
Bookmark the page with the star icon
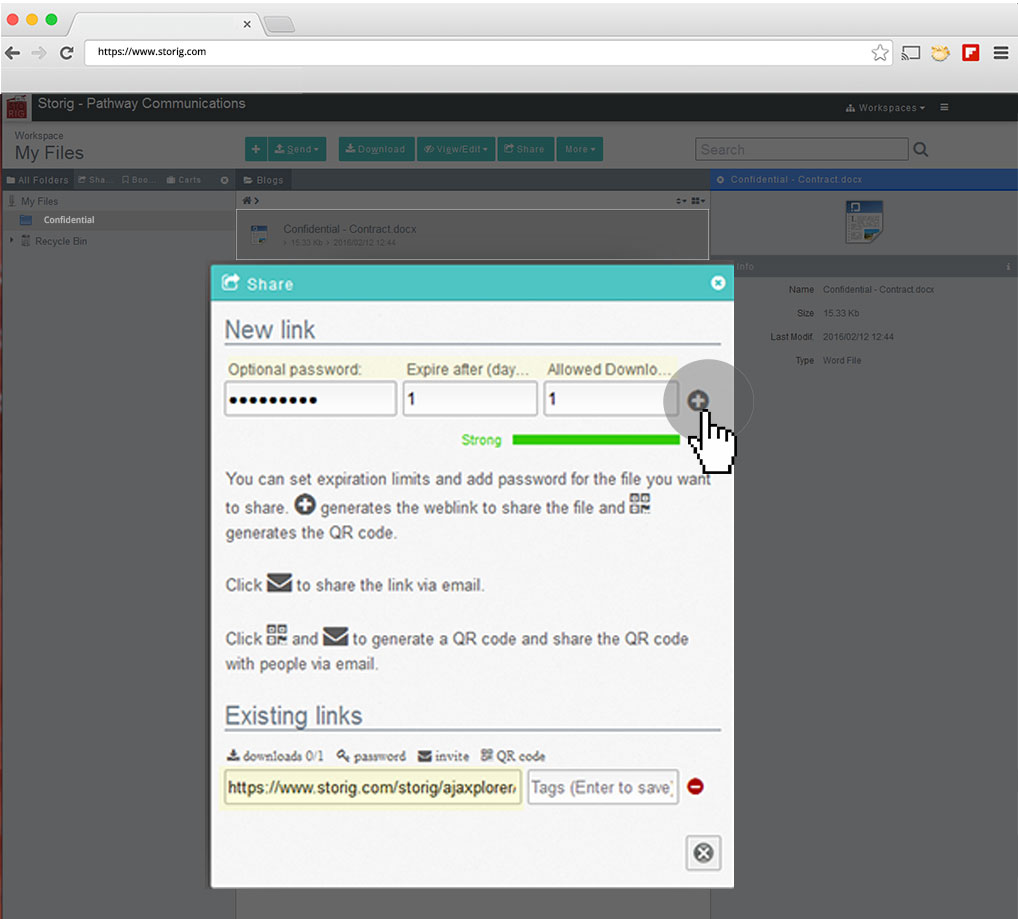[x=880, y=53]
